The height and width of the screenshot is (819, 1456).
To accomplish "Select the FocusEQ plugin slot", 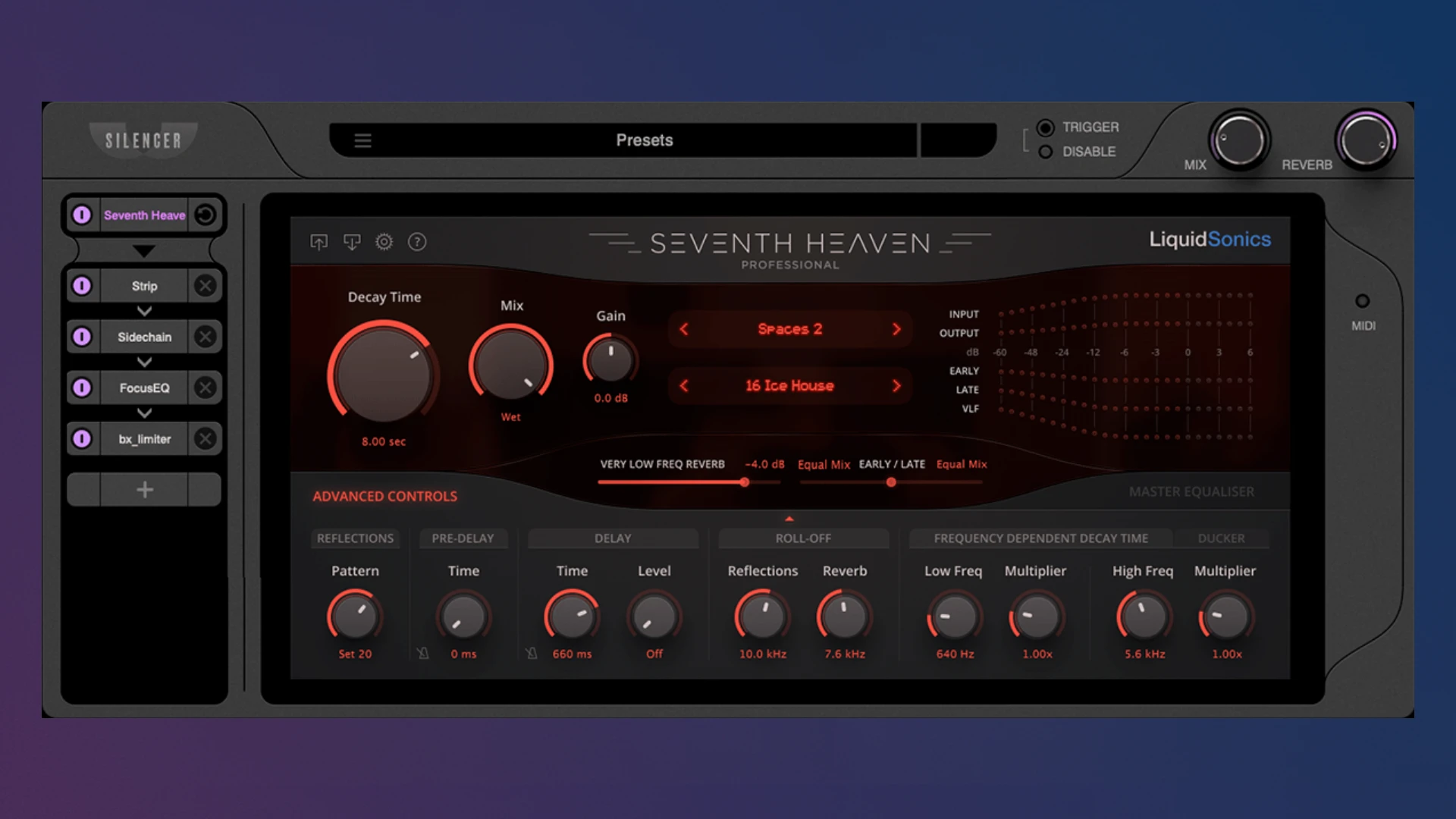I will 144,388.
